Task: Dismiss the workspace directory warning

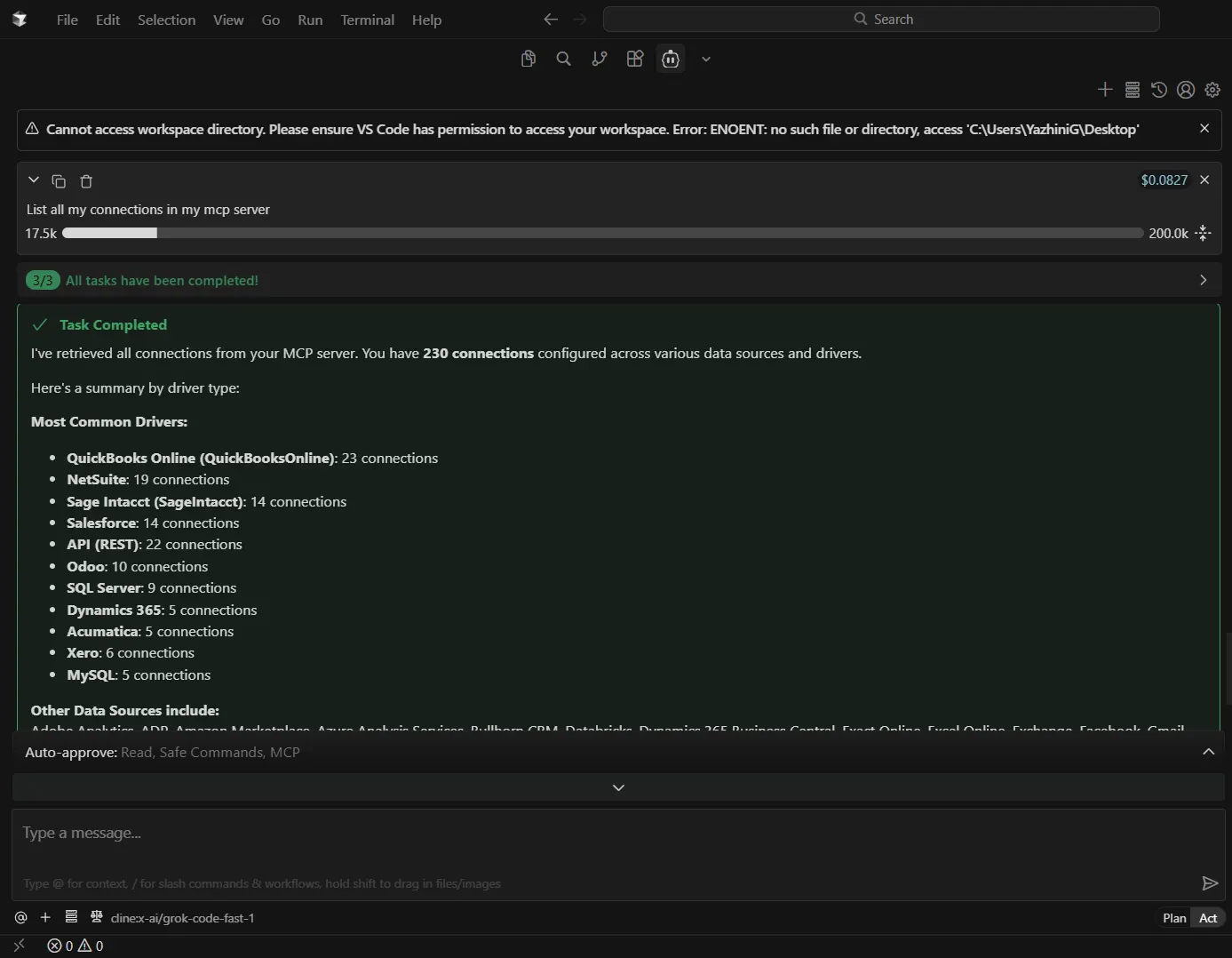Action: coord(1204,129)
